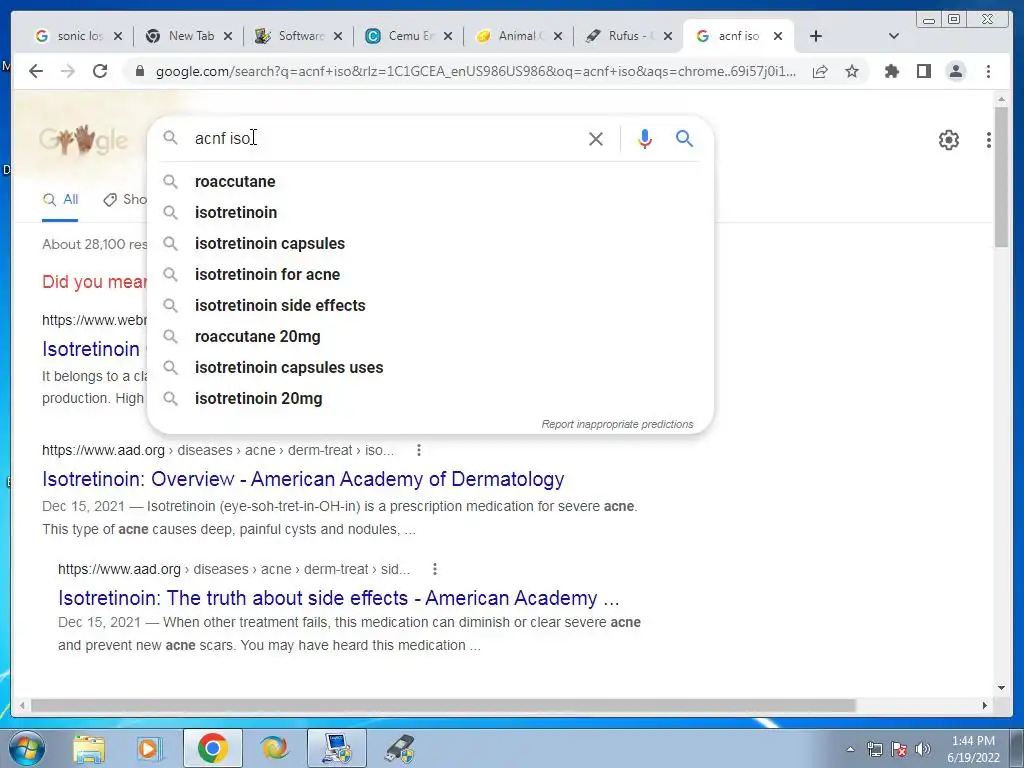Open the Chrome three-dot menu
Image resolution: width=1024 pixels, height=768 pixels.
point(988,71)
